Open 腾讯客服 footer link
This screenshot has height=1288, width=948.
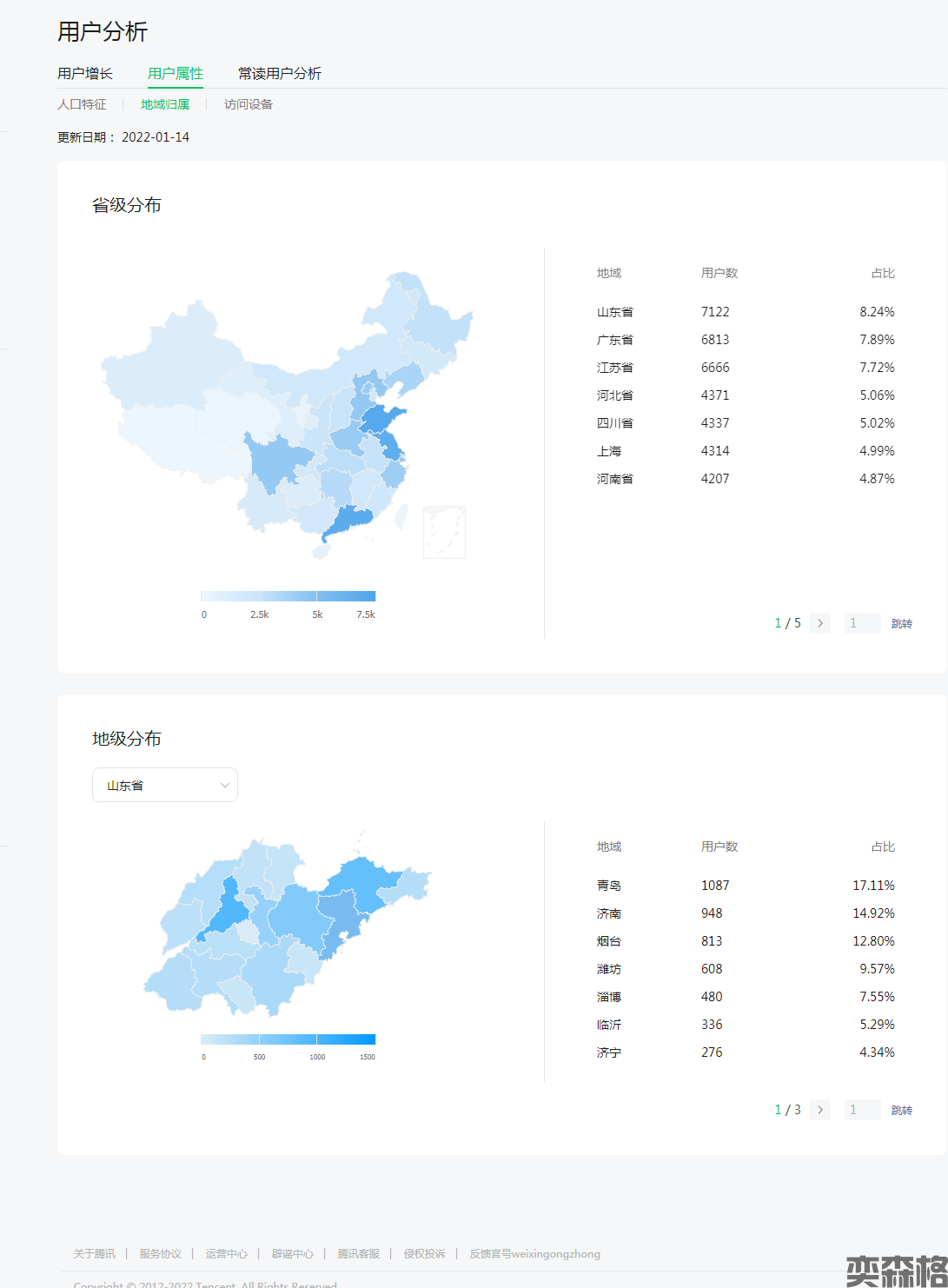click(x=358, y=1254)
